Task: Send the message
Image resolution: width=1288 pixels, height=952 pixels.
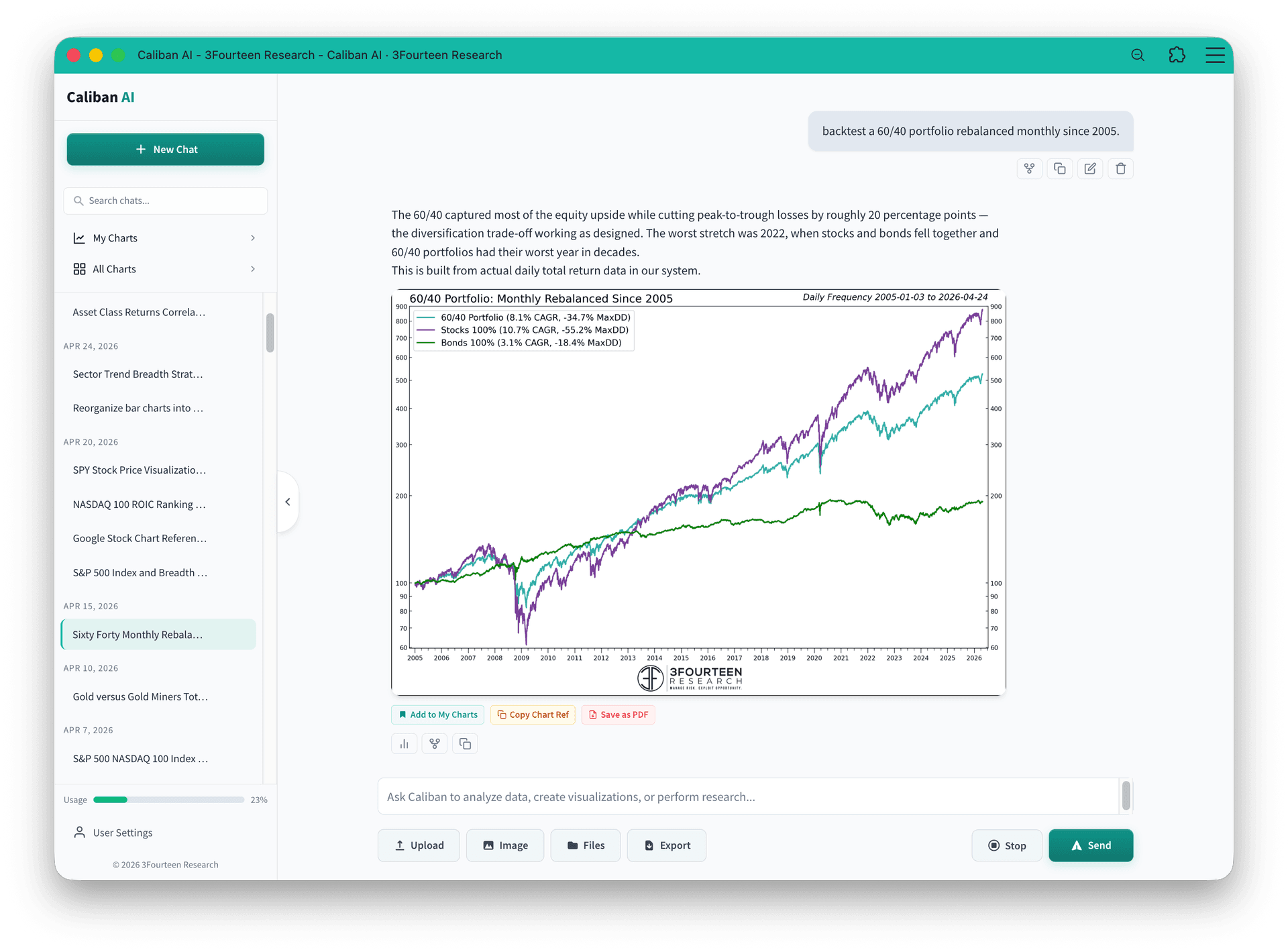Action: (x=1091, y=845)
